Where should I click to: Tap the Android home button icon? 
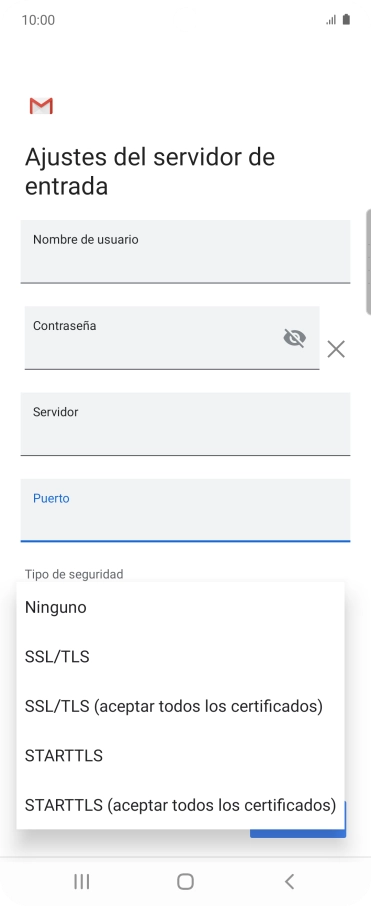(x=186, y=881)
